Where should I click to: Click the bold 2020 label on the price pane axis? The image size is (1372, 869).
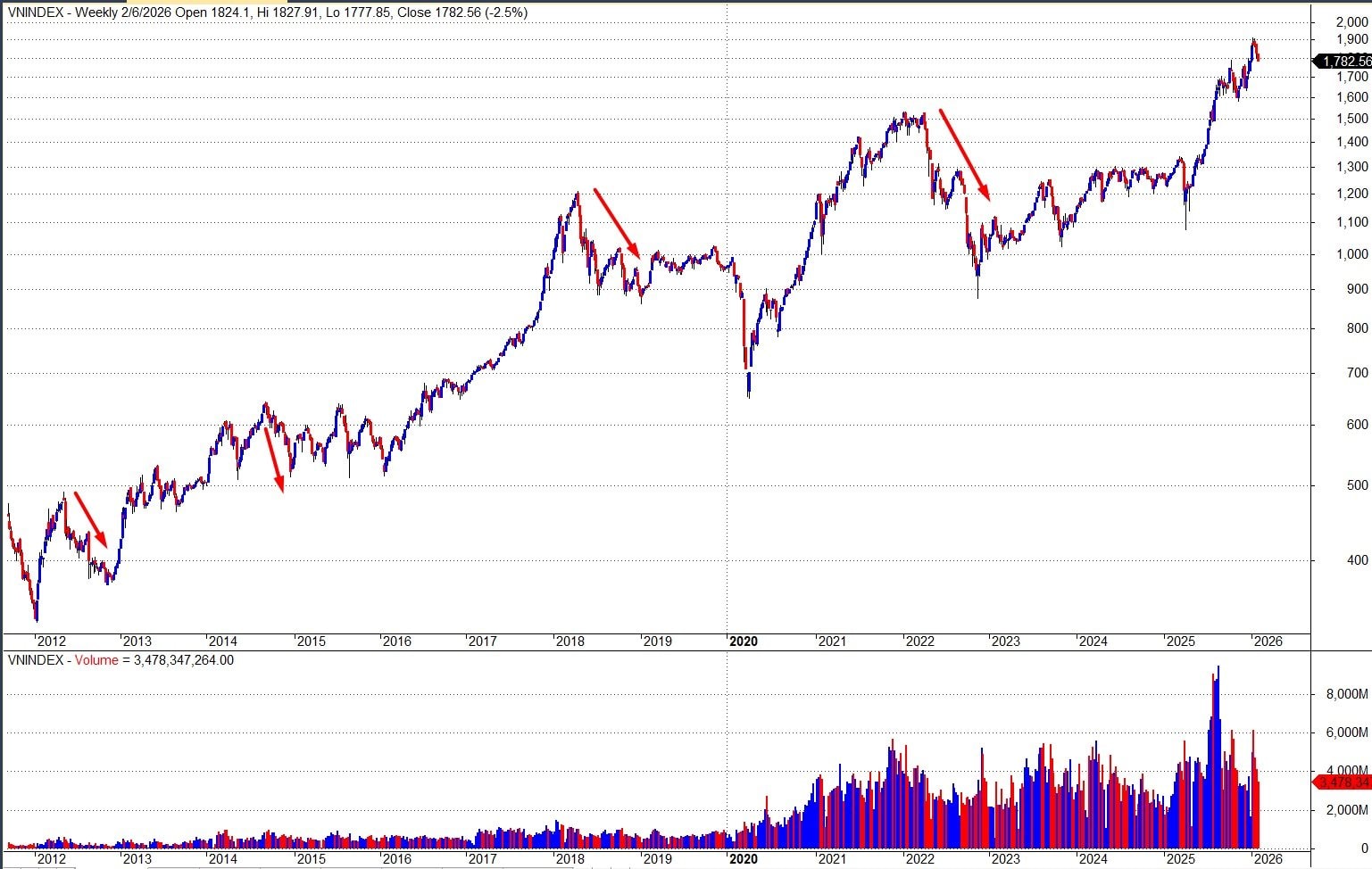point(743,641)
